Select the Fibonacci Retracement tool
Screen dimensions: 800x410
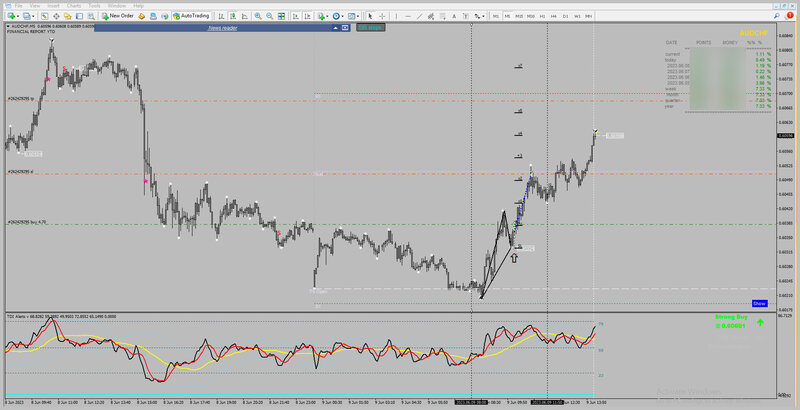[x=442, y=16]
